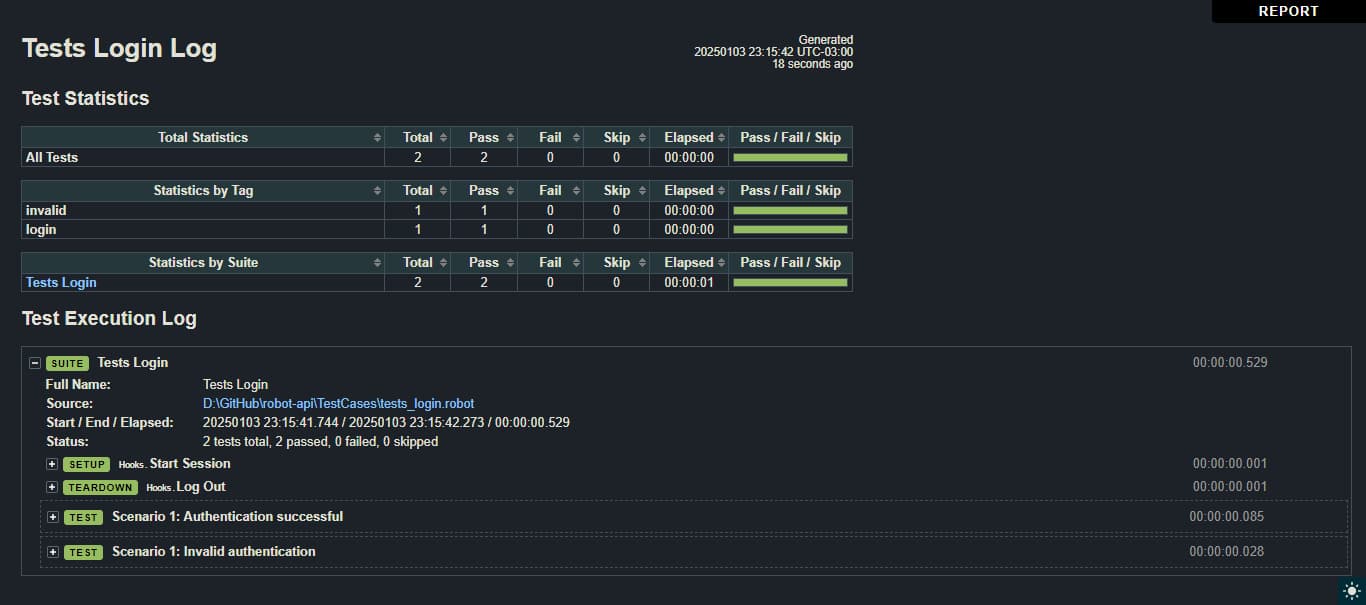Viewport: 1366px width, 605px height.
Task: Click the 'Full Name:' label
Action: [x=78, y=384]
